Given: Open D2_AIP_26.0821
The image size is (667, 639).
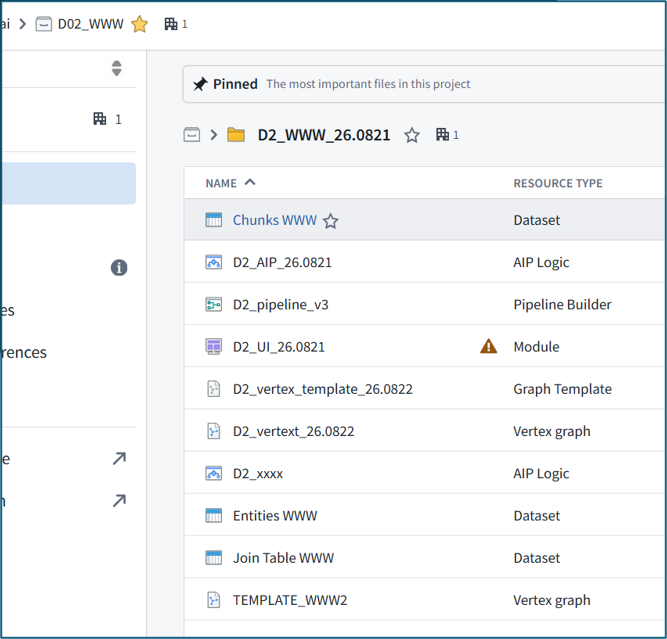Looking at the screenshot, I should [282, 262].
